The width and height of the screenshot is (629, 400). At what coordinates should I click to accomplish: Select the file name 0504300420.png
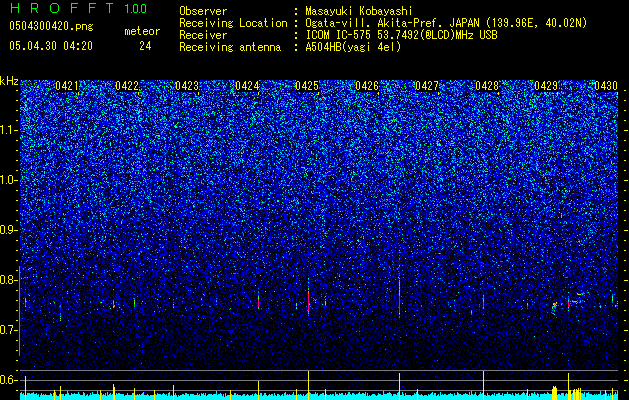[x=51, y=27]
